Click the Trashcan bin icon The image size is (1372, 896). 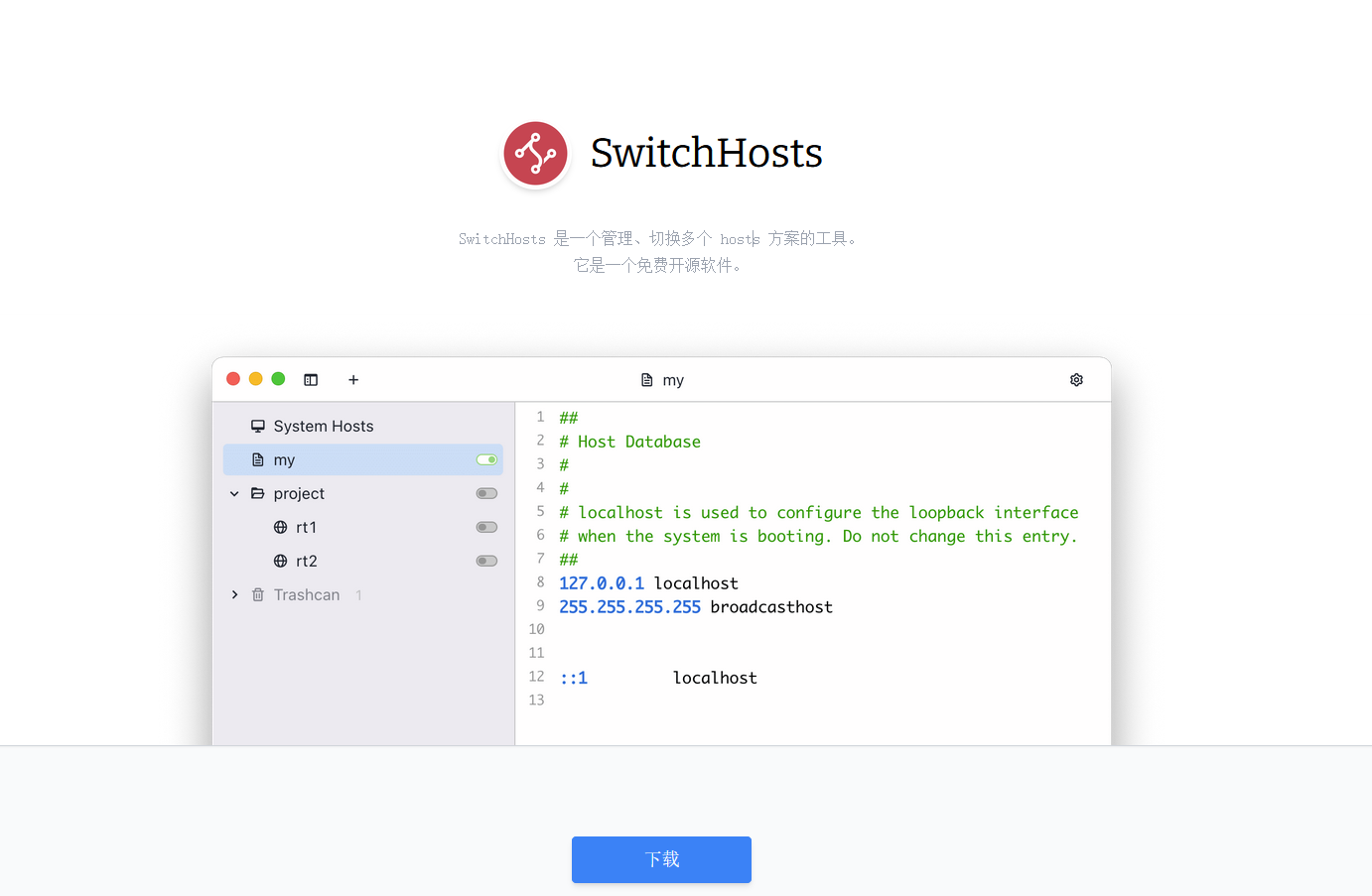[x=258, y=594]
